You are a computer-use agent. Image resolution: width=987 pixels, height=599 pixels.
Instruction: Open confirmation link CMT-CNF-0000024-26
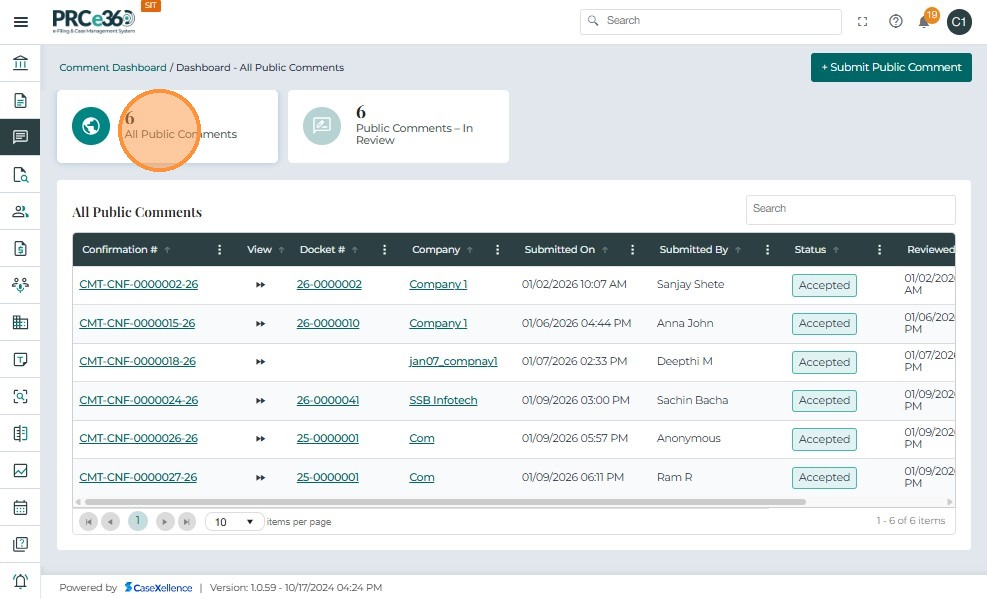[x=138, y=400]
